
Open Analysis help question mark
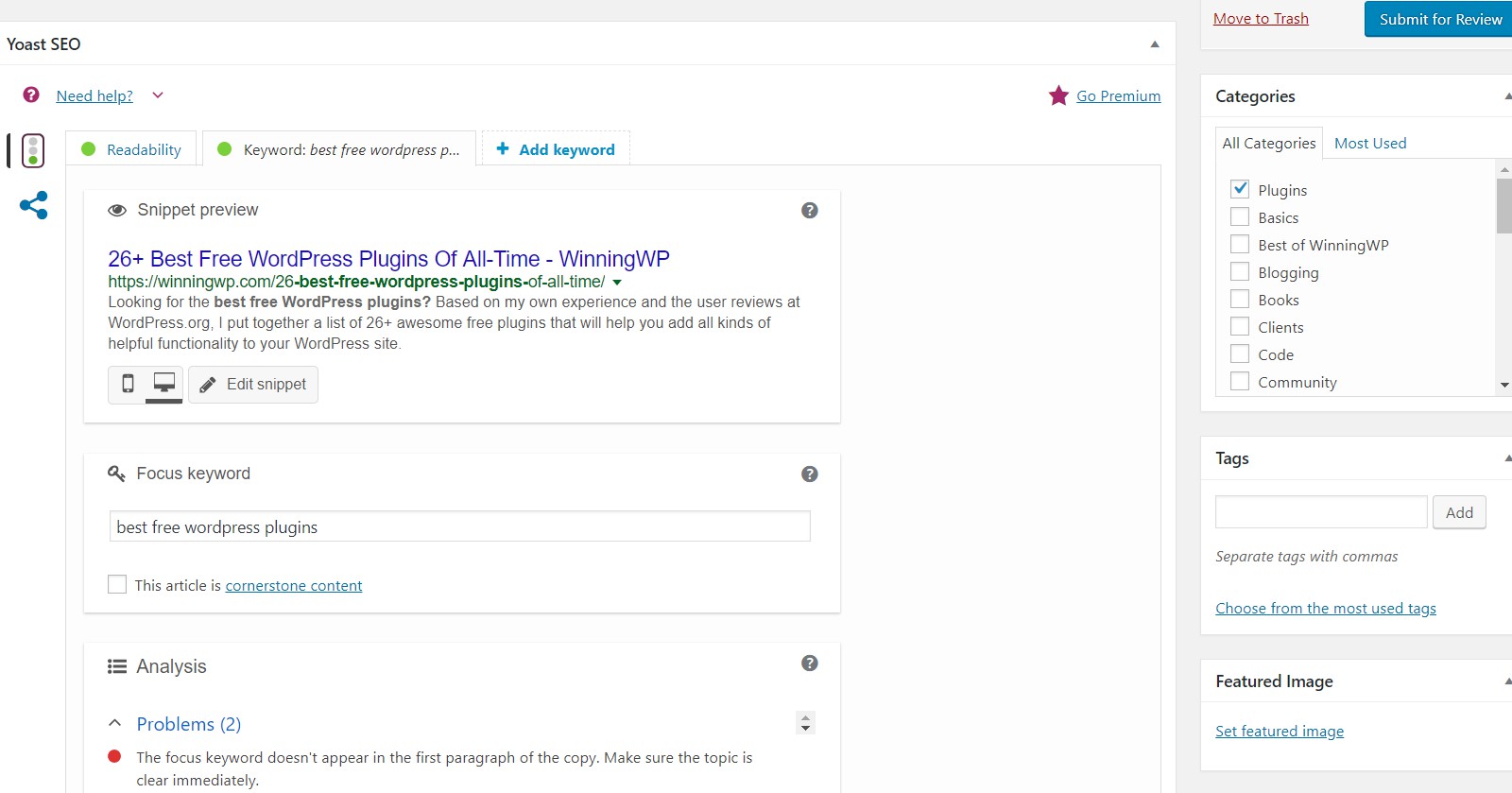coord(810,663)
